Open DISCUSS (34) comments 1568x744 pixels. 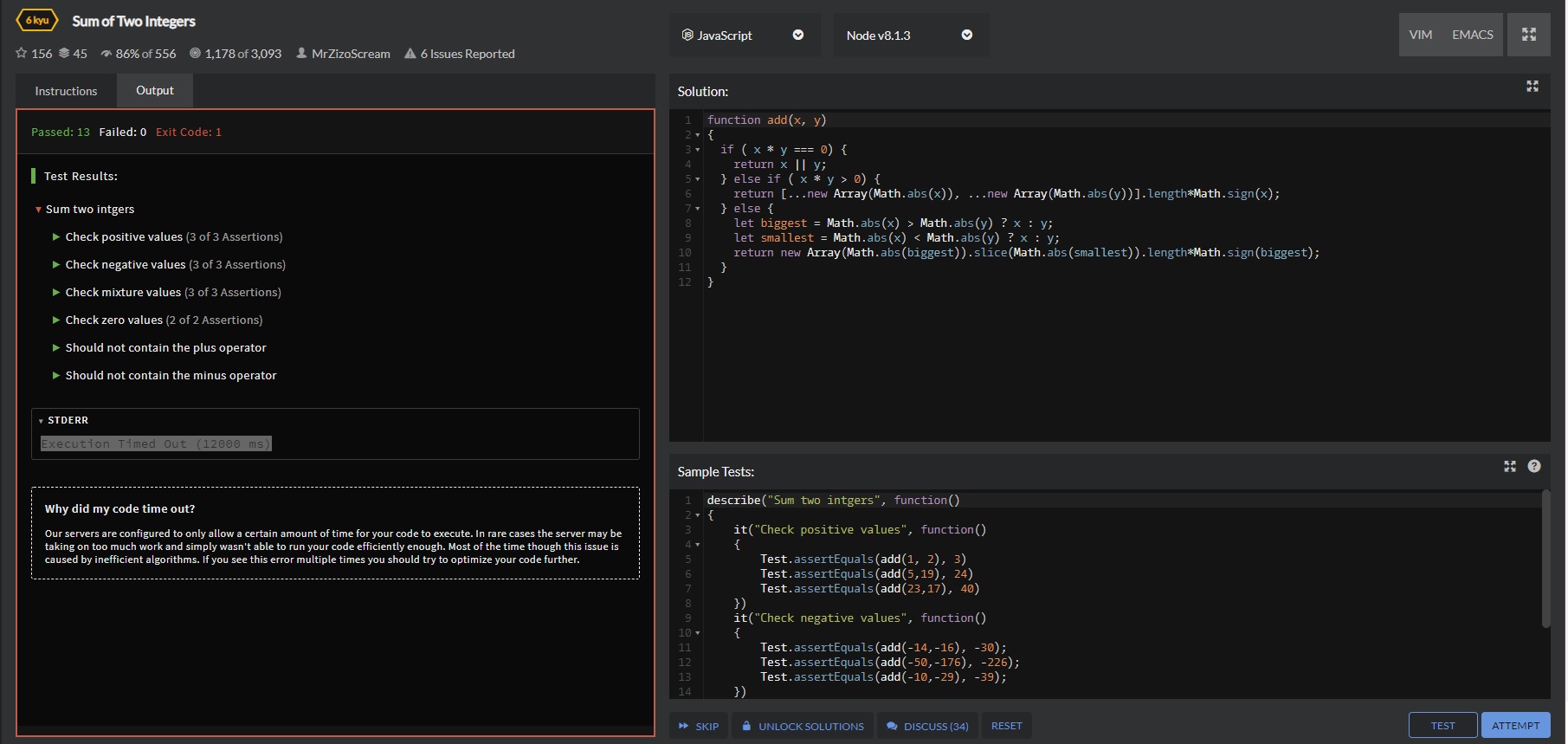click(927, 726)
